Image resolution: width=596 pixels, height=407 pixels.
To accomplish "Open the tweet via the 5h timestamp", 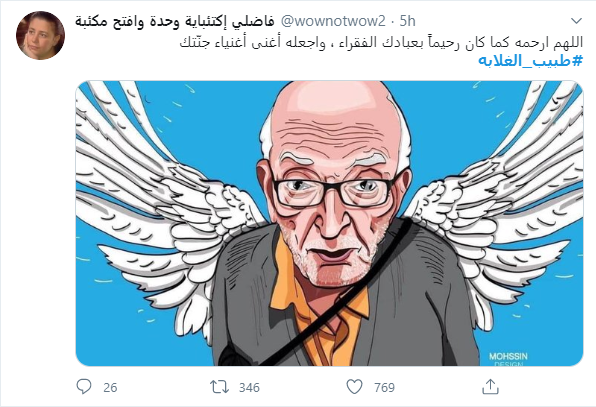I will pyautogui.click(x=407, y=21).
